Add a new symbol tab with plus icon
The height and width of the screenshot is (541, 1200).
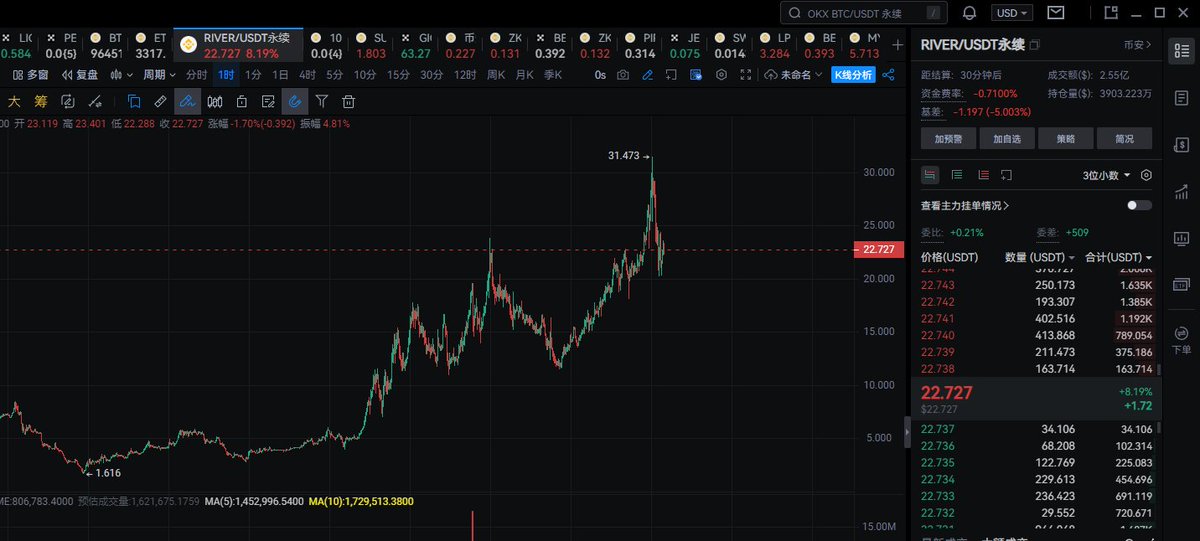tap(897, 44)
